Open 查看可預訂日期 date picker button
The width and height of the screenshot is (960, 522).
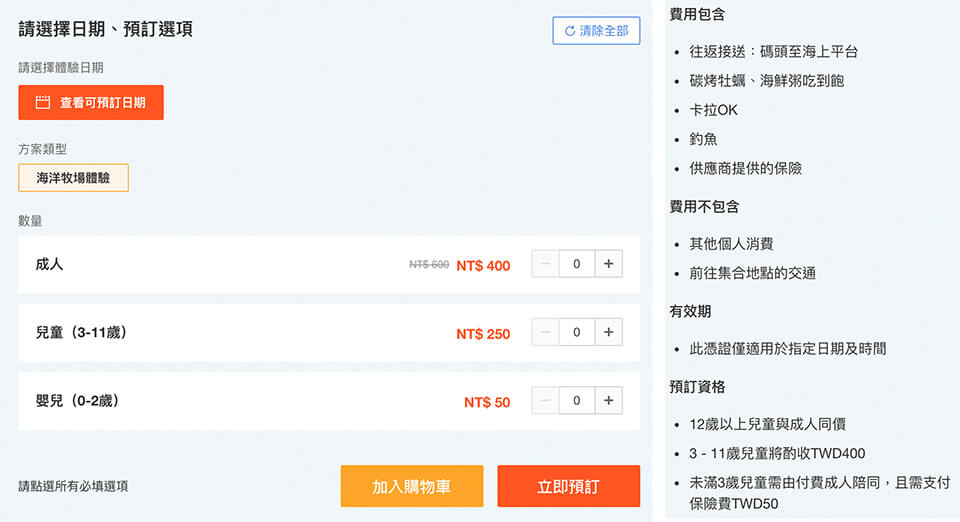(x=91, y=102)
